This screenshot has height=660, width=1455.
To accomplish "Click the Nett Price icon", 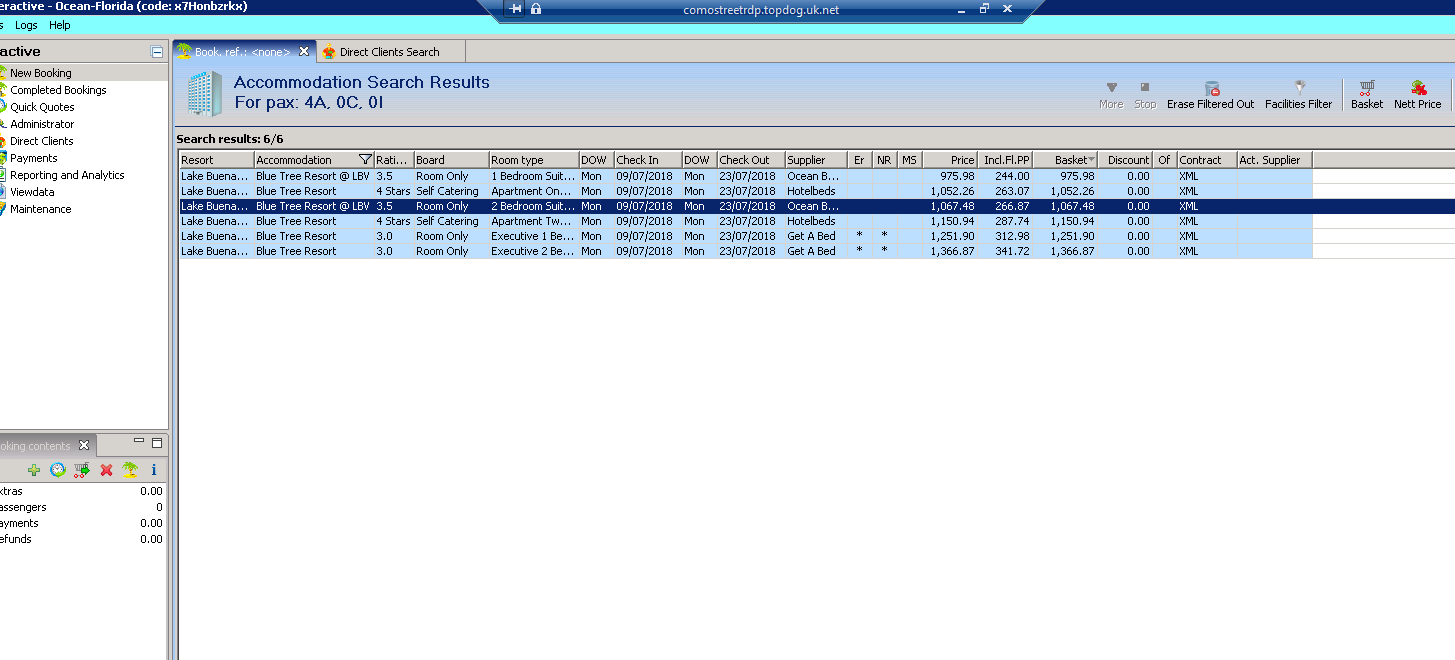I will click(1418, 88).
